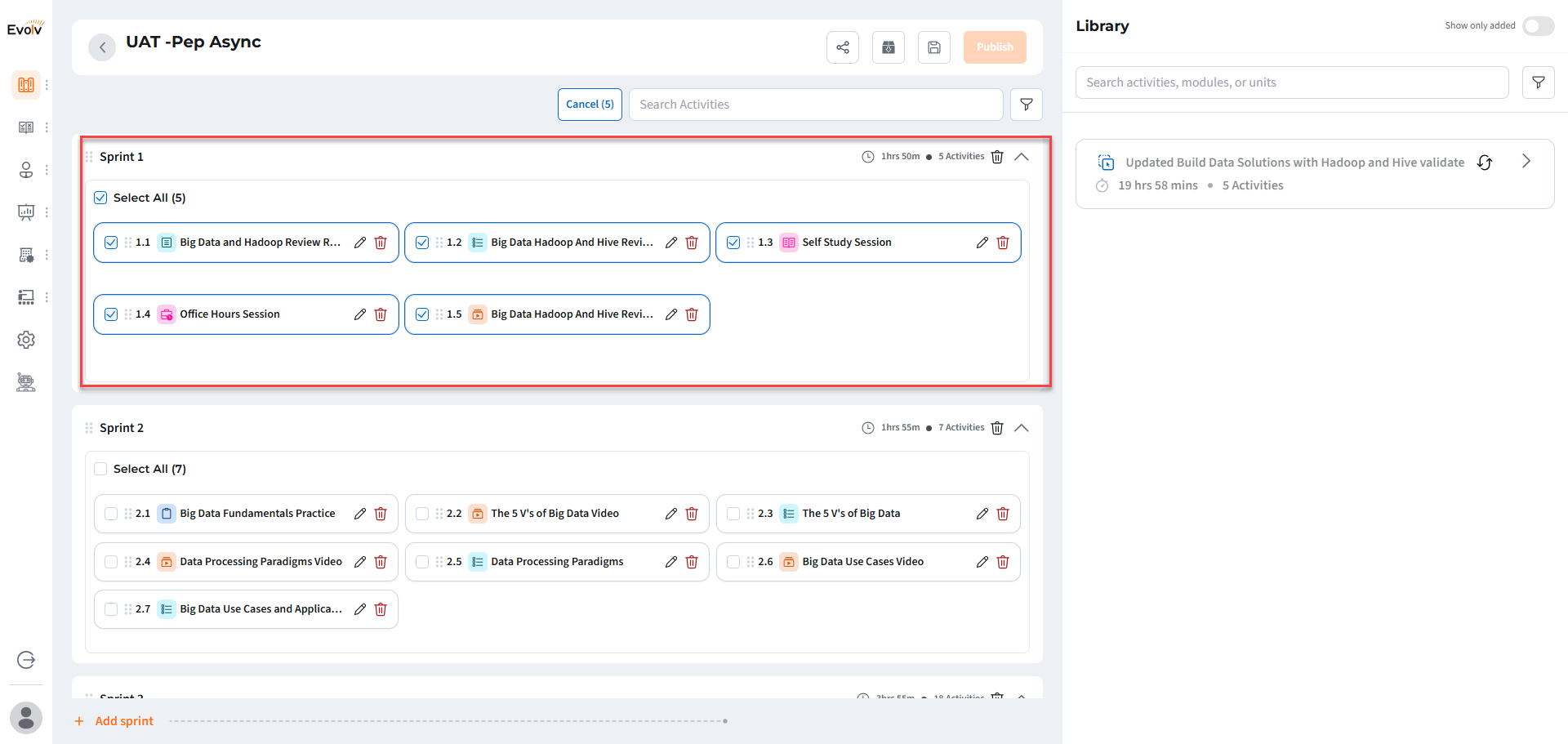Select the Big Data Use Cases Video checkbox
Viewport: 1568px width, 744px height.
click(x=733, y=562)
